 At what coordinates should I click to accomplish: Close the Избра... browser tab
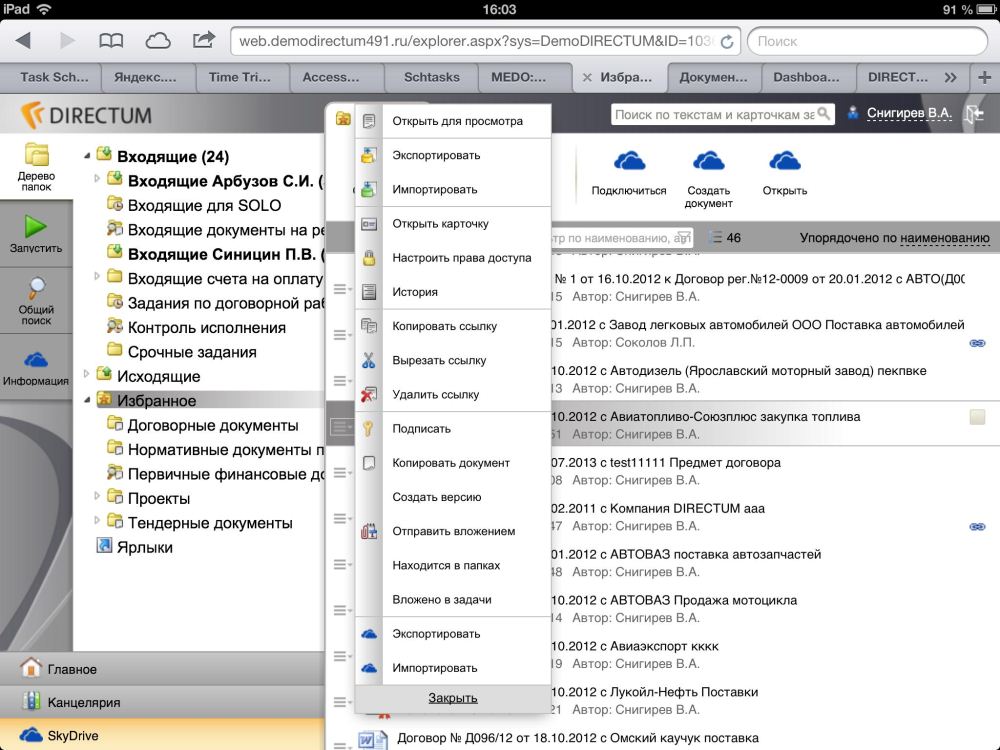click(587, 77)
